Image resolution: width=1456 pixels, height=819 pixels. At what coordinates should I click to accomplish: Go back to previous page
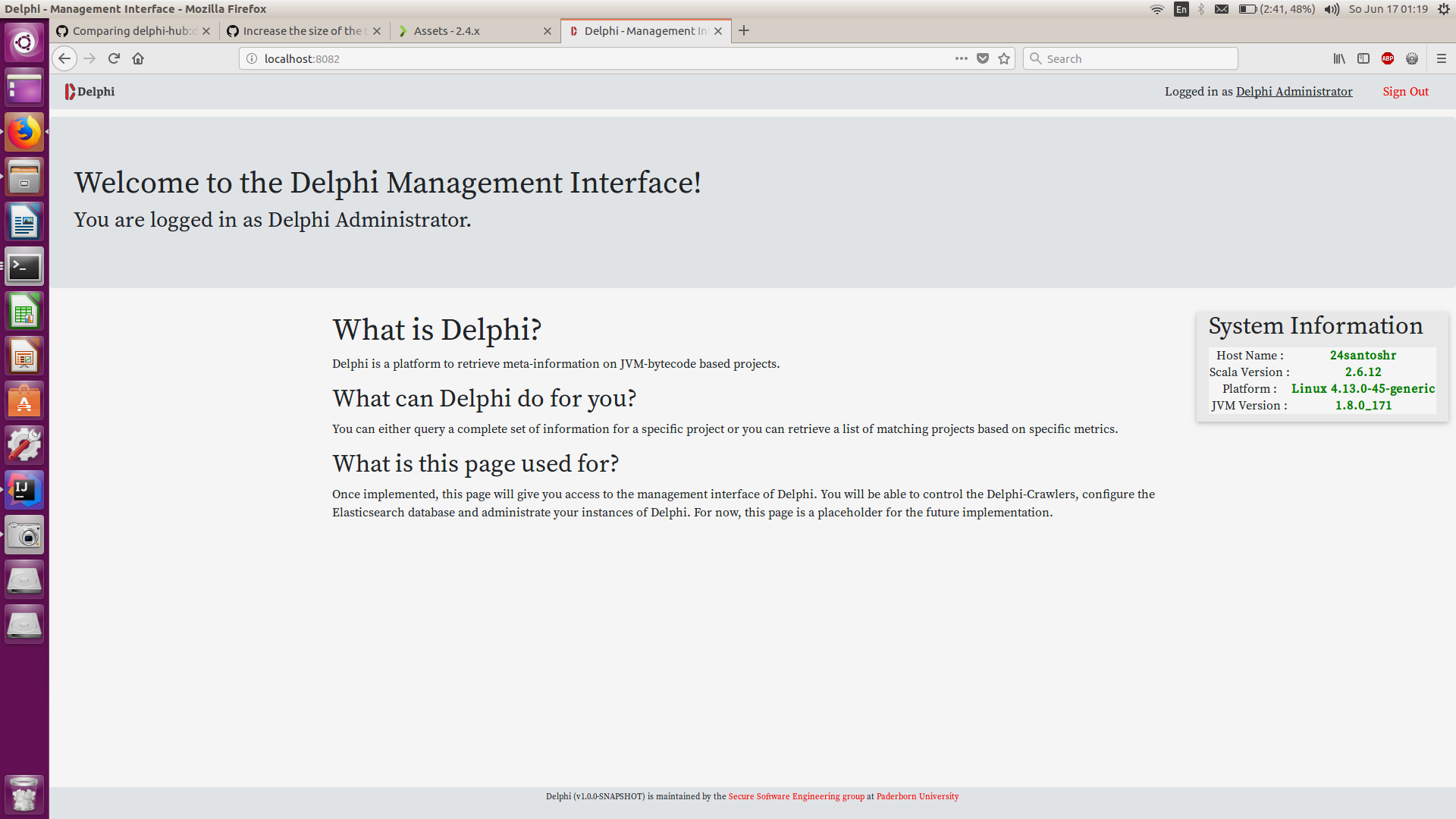click(64, 58)
